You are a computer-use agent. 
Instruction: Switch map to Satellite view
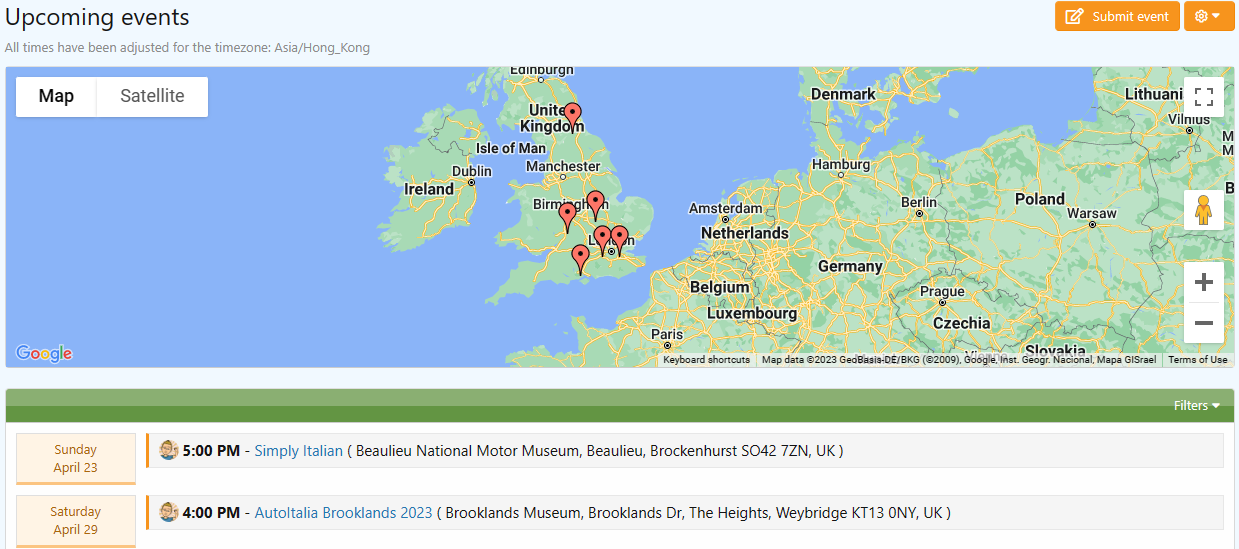coord(152,97)
